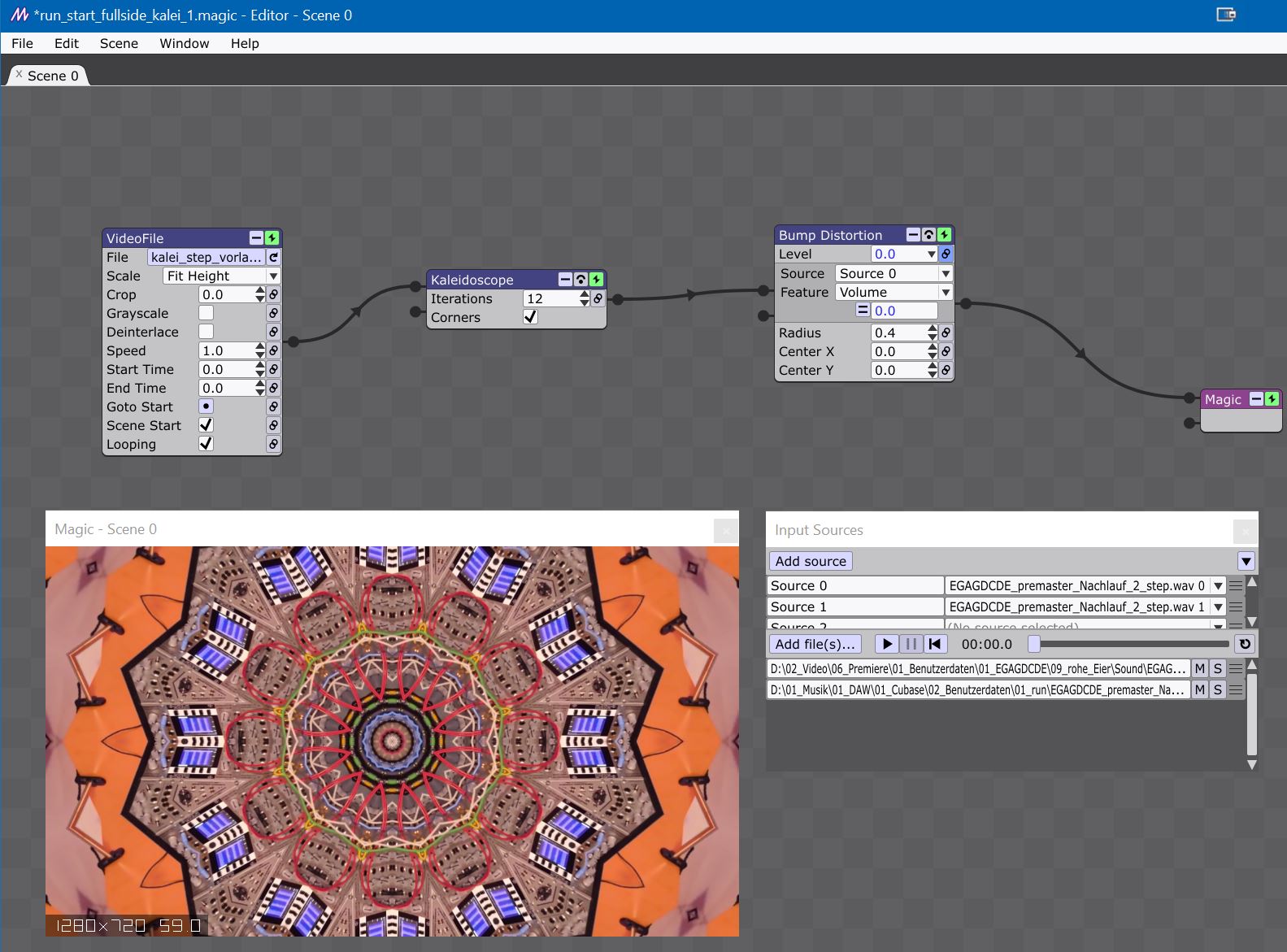
Task: Open the Help menu
Action: pyautogui.click(x=245, y=43)
